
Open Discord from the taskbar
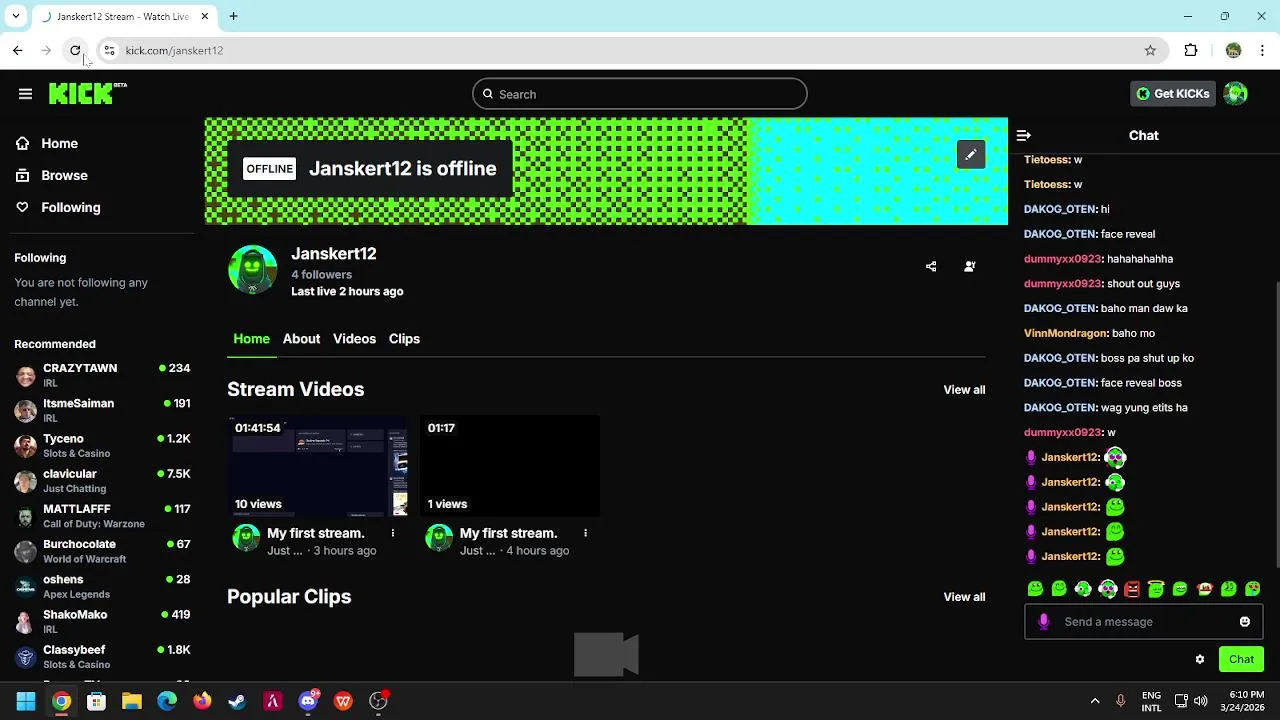pyautogui.click(x=308, y=701)
